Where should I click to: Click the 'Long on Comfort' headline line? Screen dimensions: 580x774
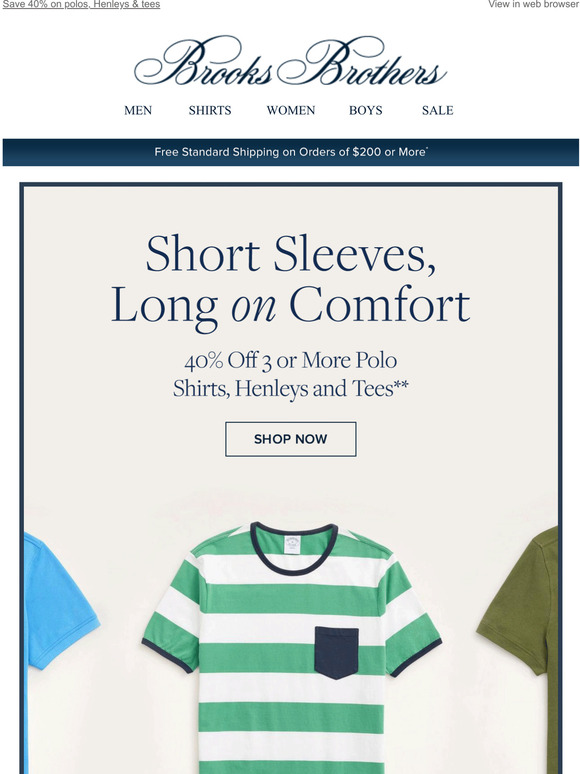tap(291, 306)
